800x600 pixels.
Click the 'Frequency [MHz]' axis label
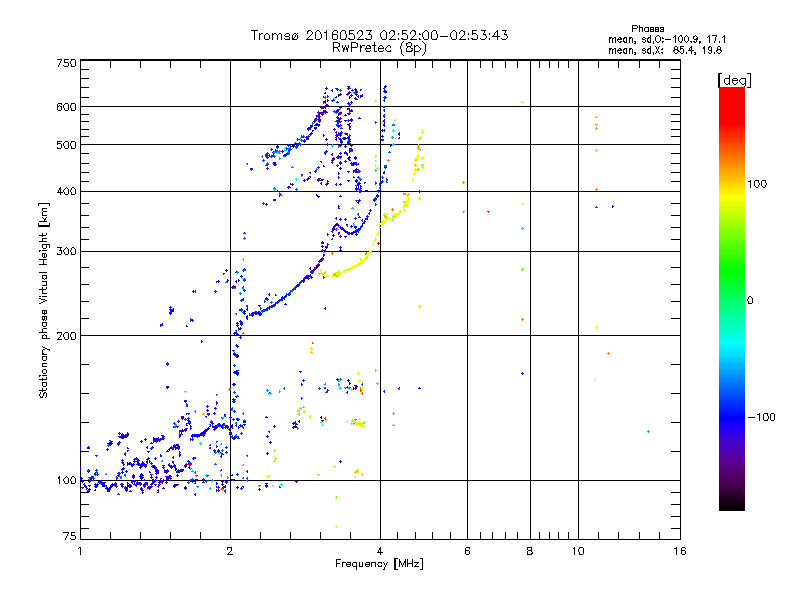point(379,564)
